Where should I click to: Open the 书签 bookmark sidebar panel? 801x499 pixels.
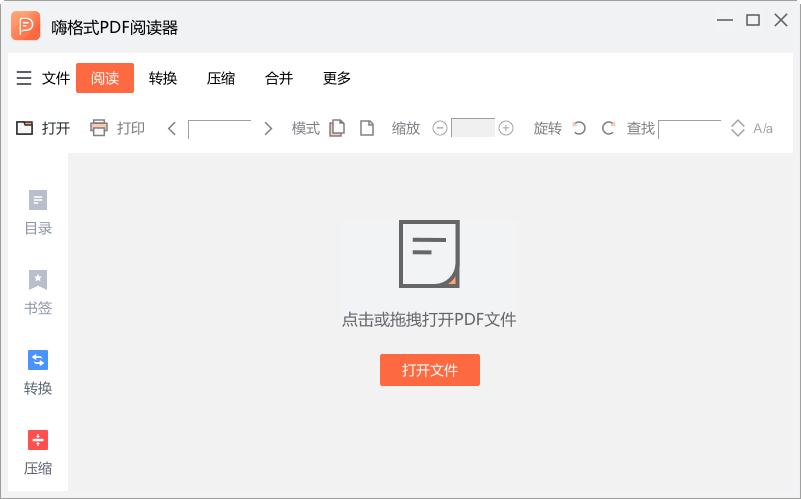[x=38, y=292]
